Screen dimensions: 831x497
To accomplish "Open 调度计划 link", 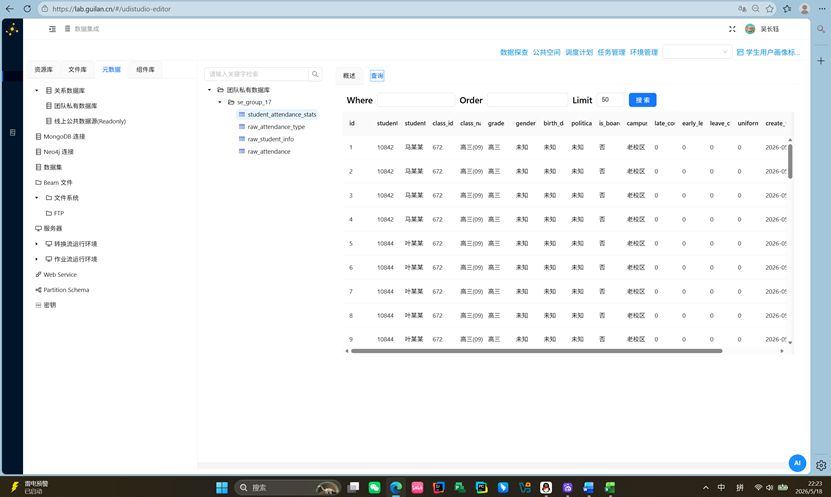I will point(579,52).
